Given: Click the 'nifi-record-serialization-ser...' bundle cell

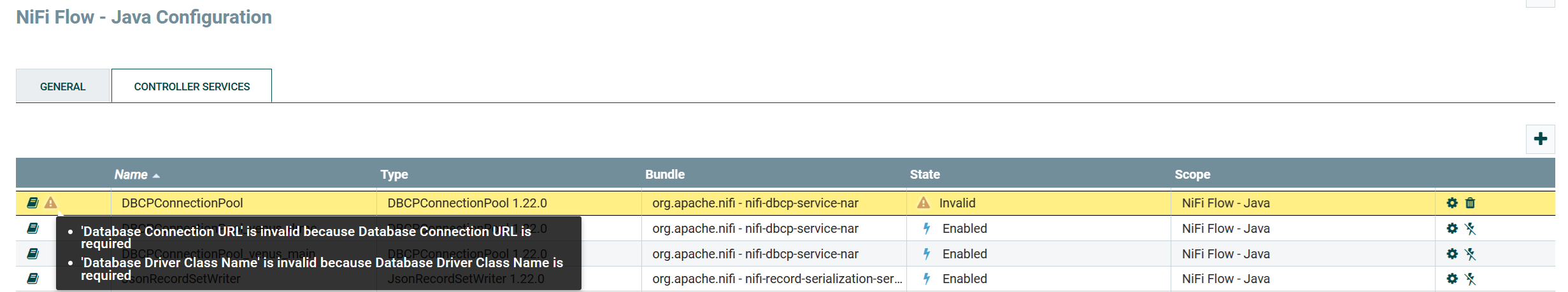Looking at the screenshot, I should pyautogui.click(x=777, y=279).
